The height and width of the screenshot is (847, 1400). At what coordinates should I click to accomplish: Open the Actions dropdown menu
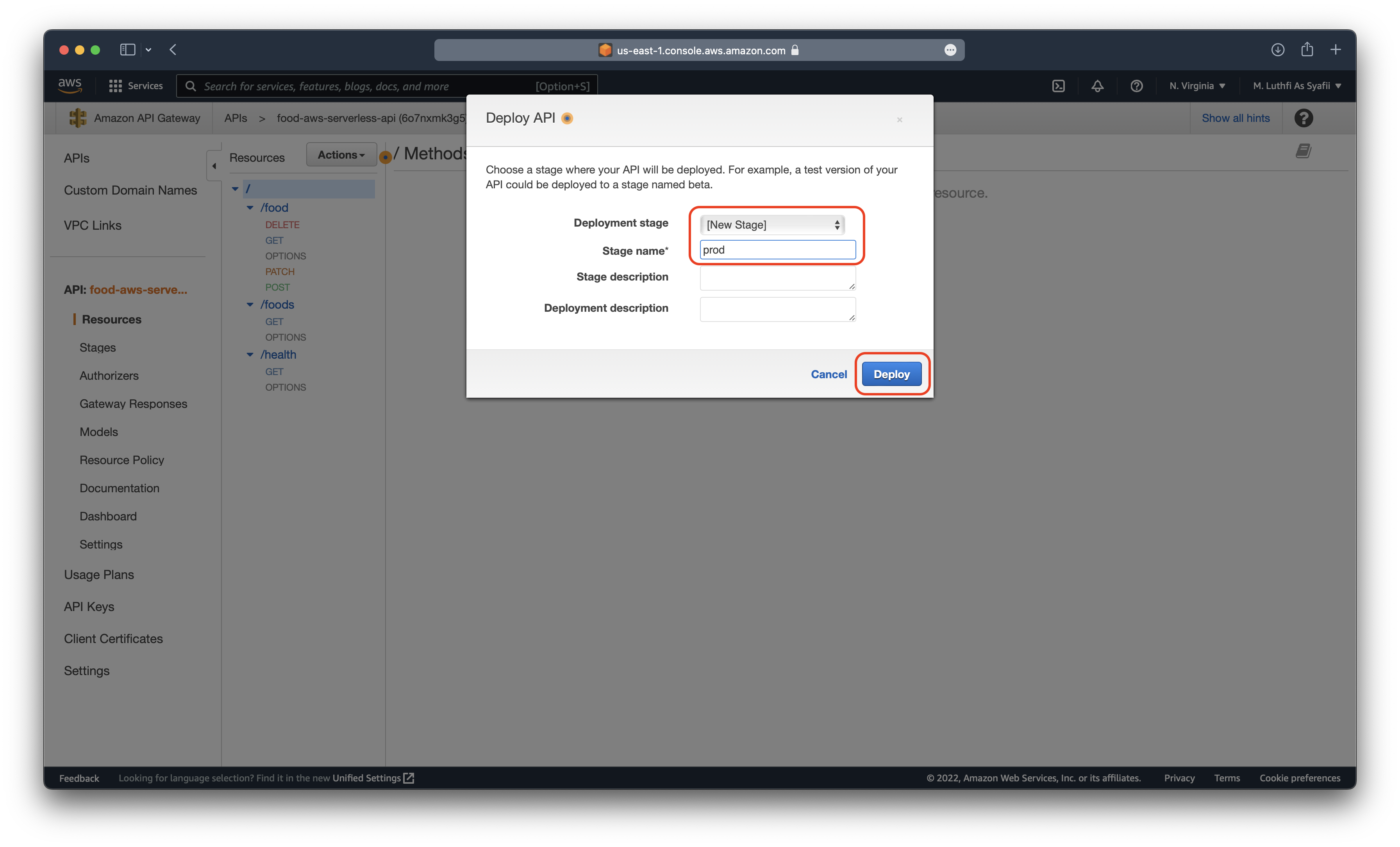click(341, 155)
